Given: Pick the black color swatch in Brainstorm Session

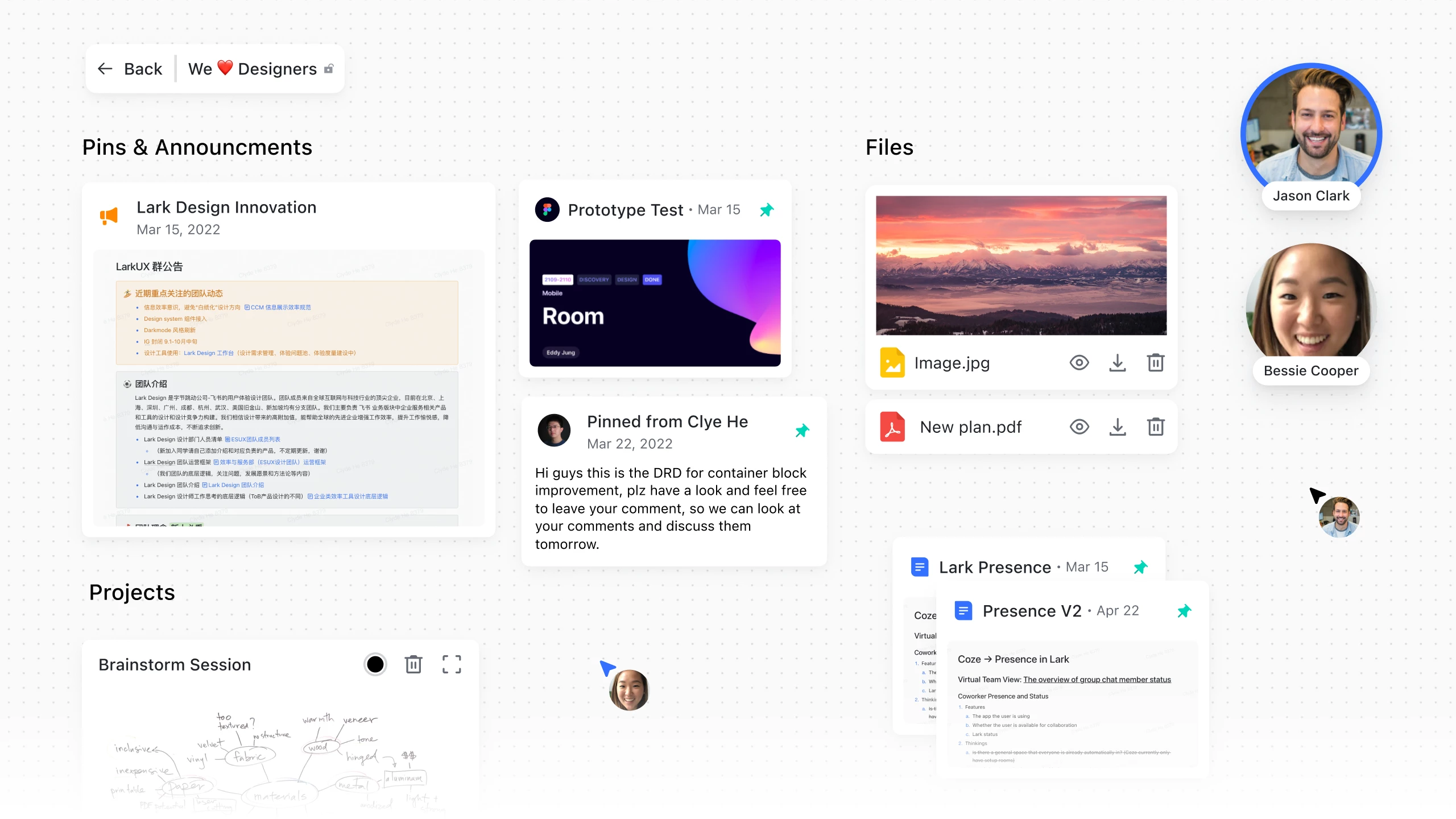Looking at the screenshot, I should (375, 664).
